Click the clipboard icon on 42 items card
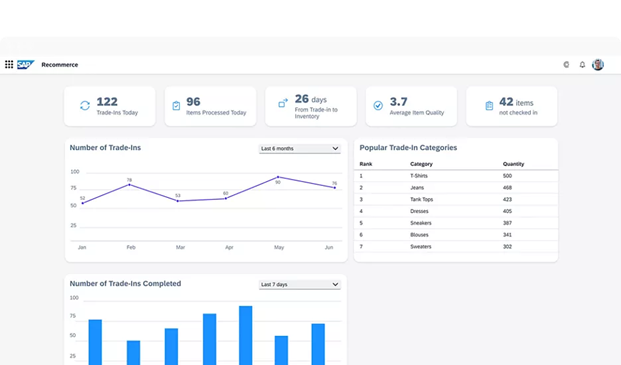This screenshot has height=365, width=621. pyautogui.click(x=489, y=106)
